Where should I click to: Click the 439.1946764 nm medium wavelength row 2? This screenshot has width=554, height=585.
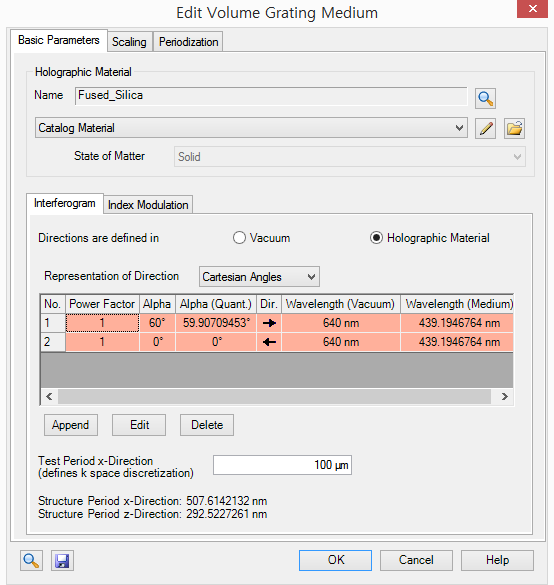(x=457, y=342)
